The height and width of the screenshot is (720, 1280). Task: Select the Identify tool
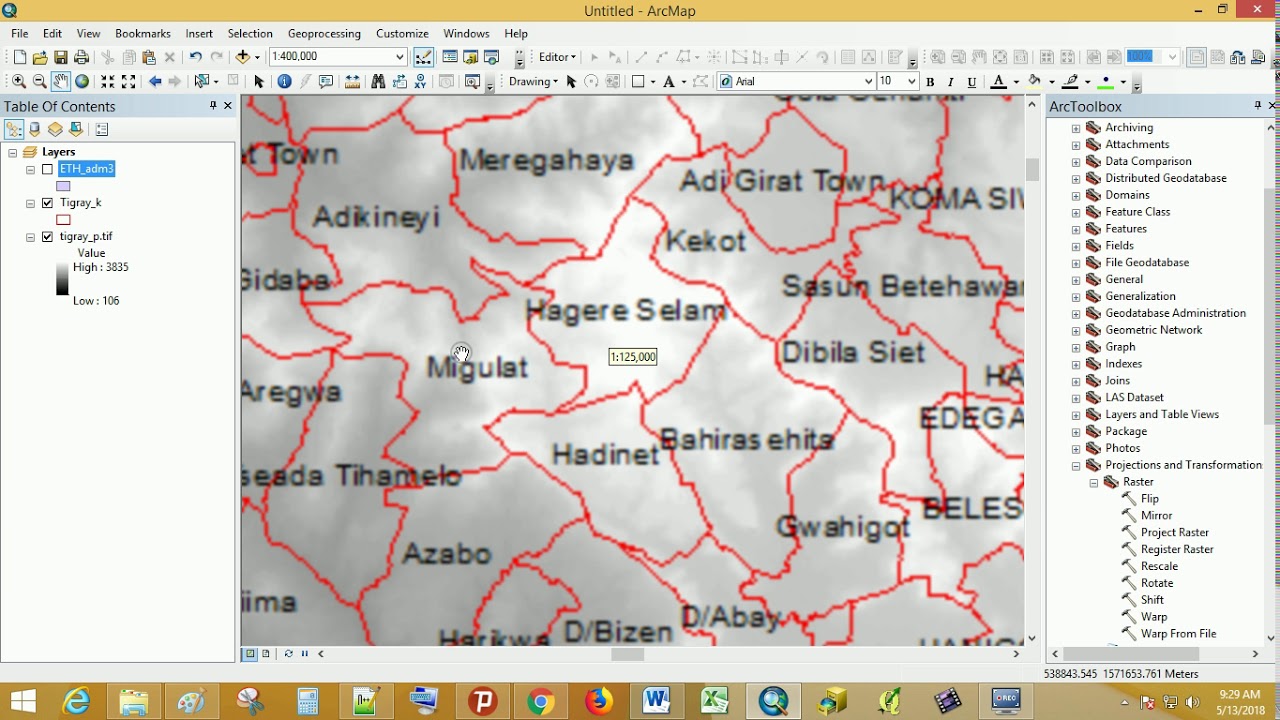(284, 82)
